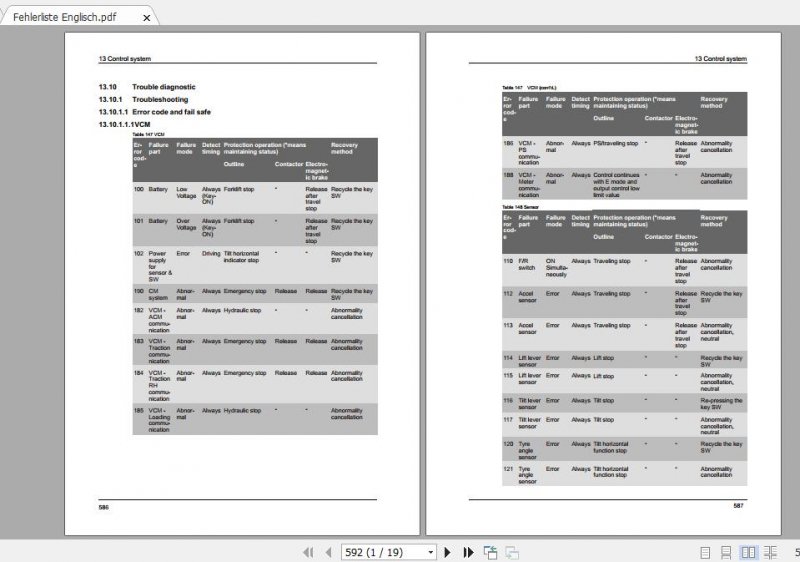Viewport: 800px width, 562px height.
Task: Click 'Over Voltage' failure mode cell
Action: tap(186, 224)
